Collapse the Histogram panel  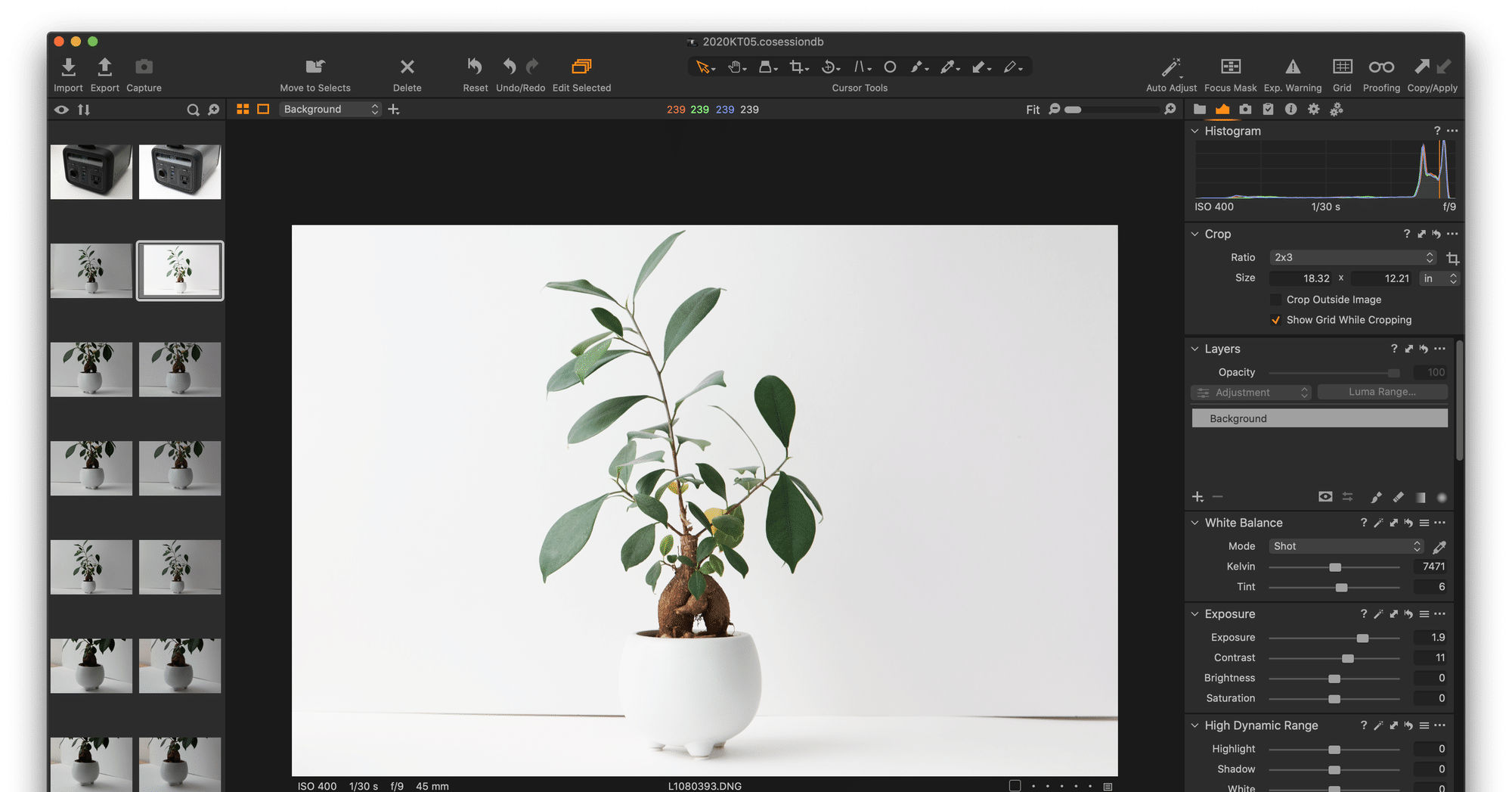point(1195,131)
